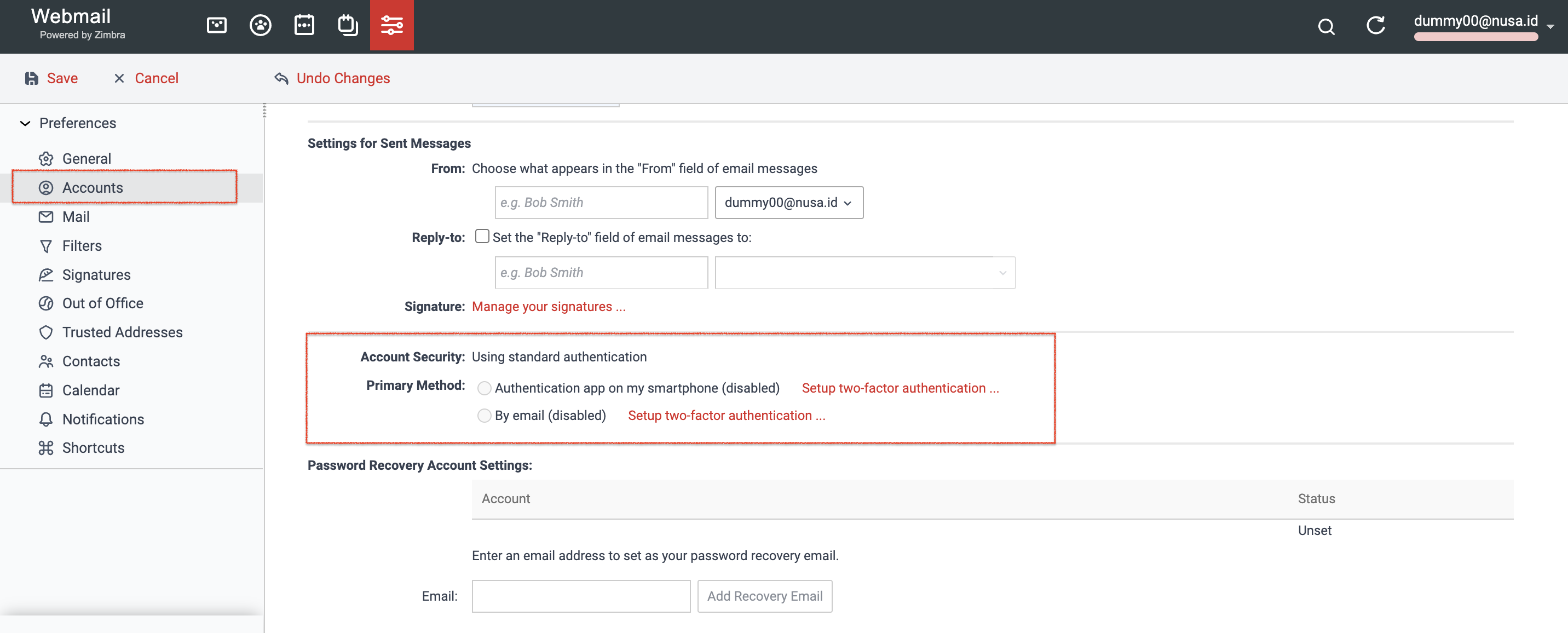Setup two-factor authentication for smartphone app
Screen dimensions: 1568x633
[900, 388]
